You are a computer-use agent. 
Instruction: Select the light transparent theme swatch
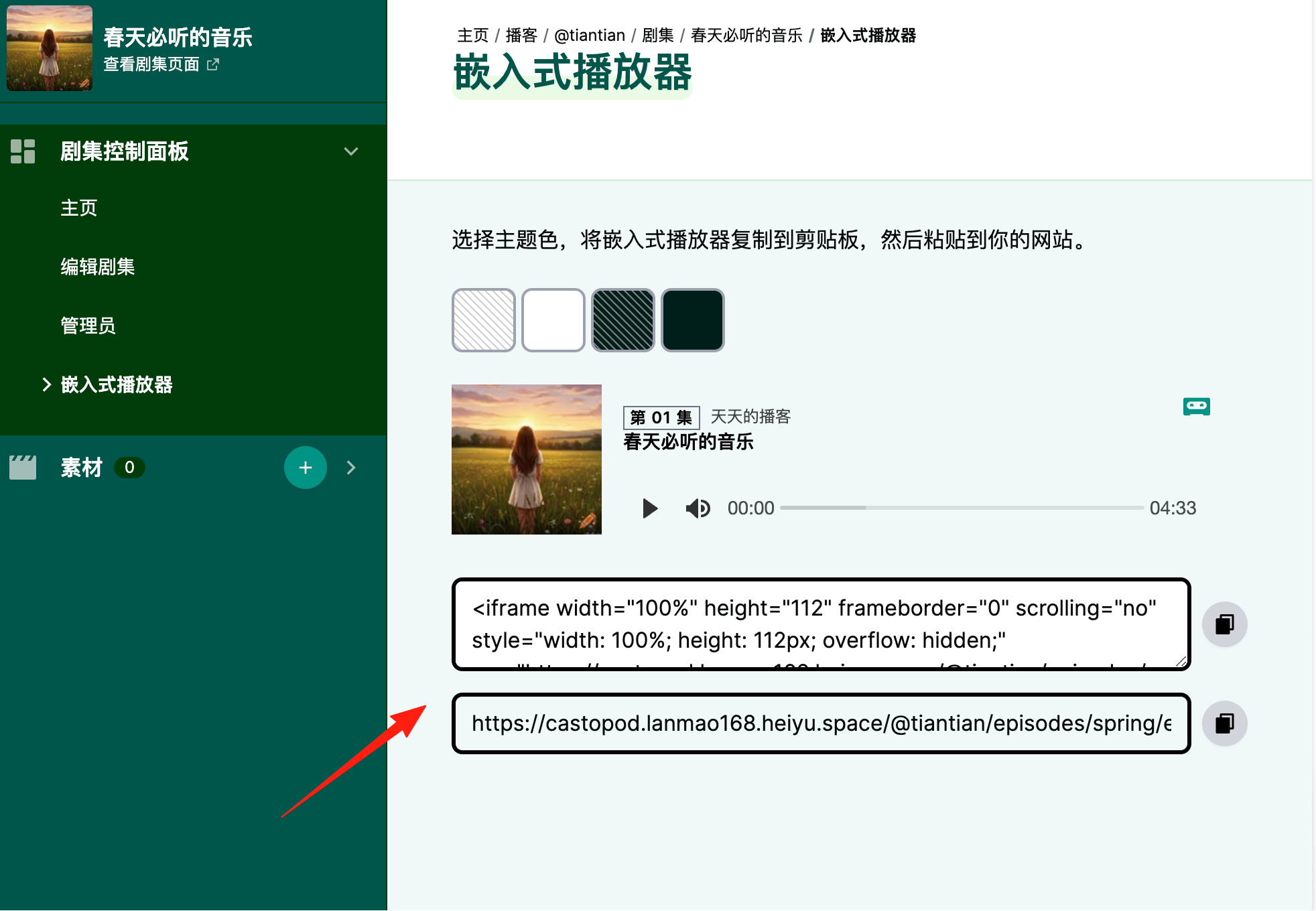point(483,320)
